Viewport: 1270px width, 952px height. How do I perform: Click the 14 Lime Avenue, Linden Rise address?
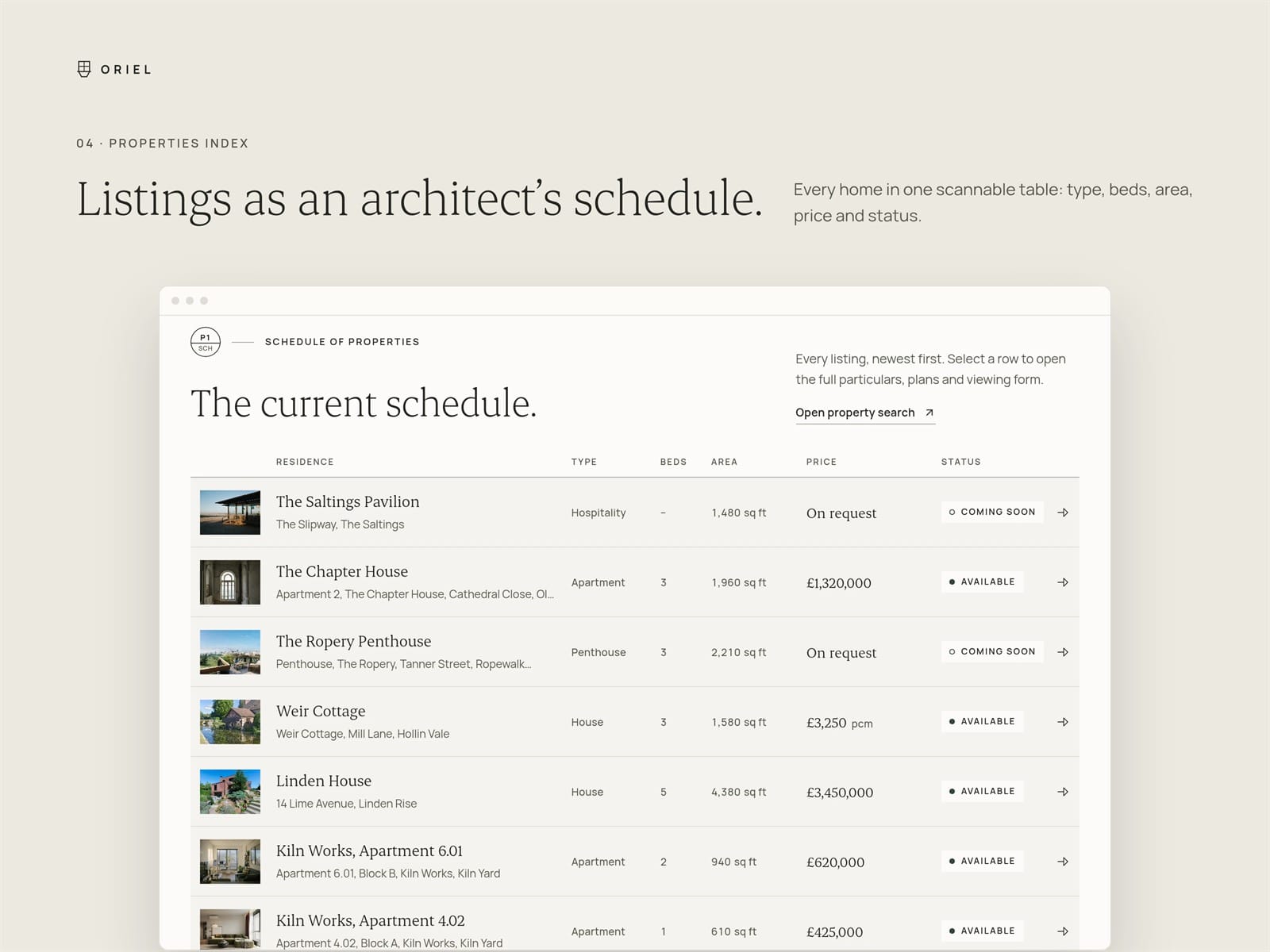(346, 804)
